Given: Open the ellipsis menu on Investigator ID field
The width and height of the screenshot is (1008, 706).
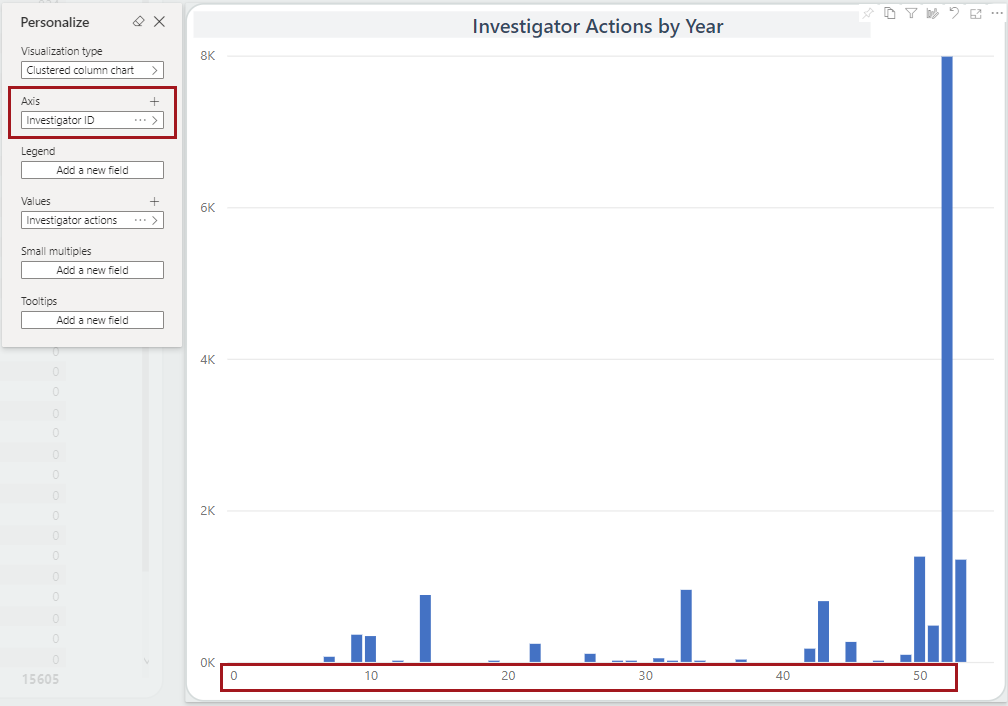Looking at the screenshot, I should (x=140, y=120).
